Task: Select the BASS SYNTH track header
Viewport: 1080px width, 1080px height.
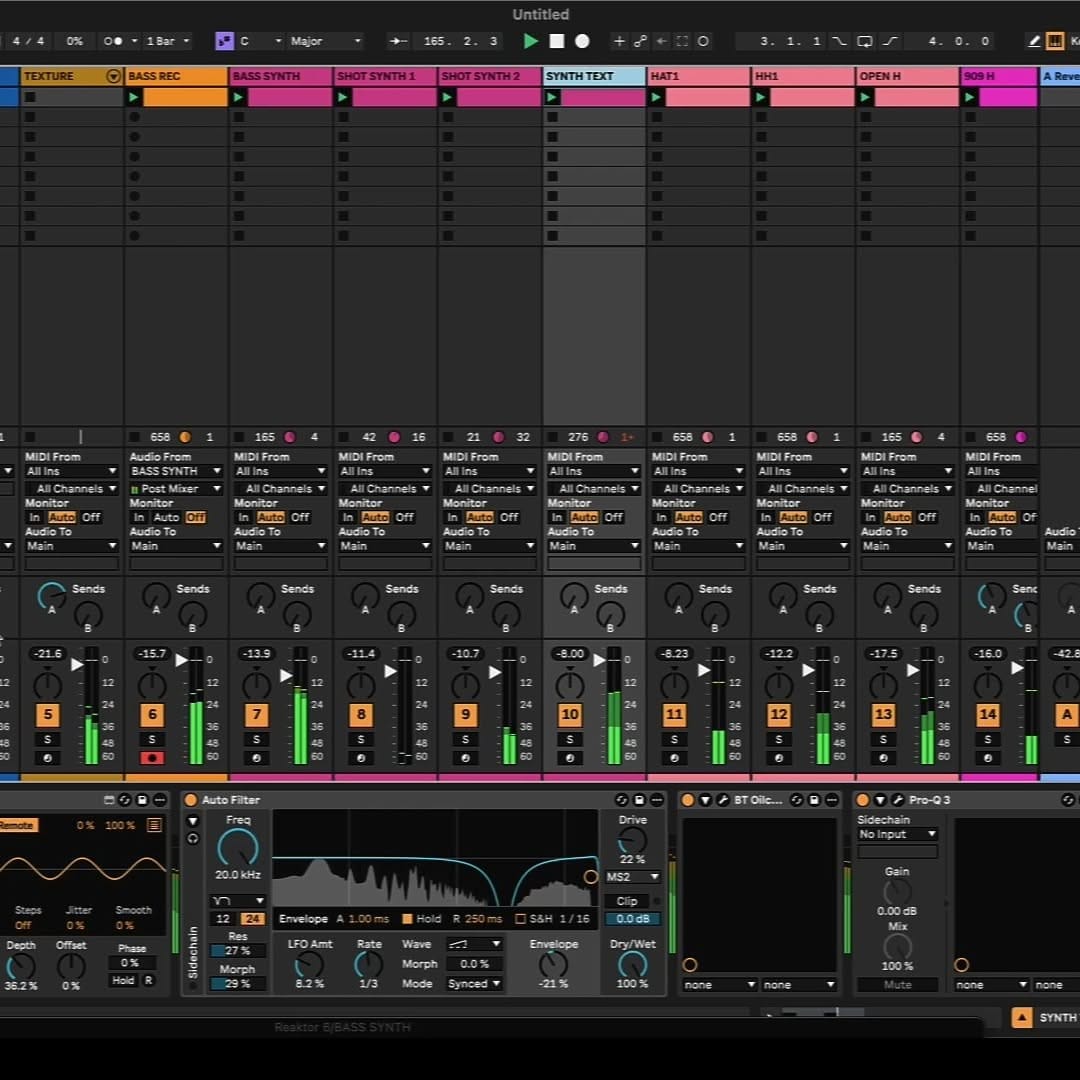Action: [281, 76]
